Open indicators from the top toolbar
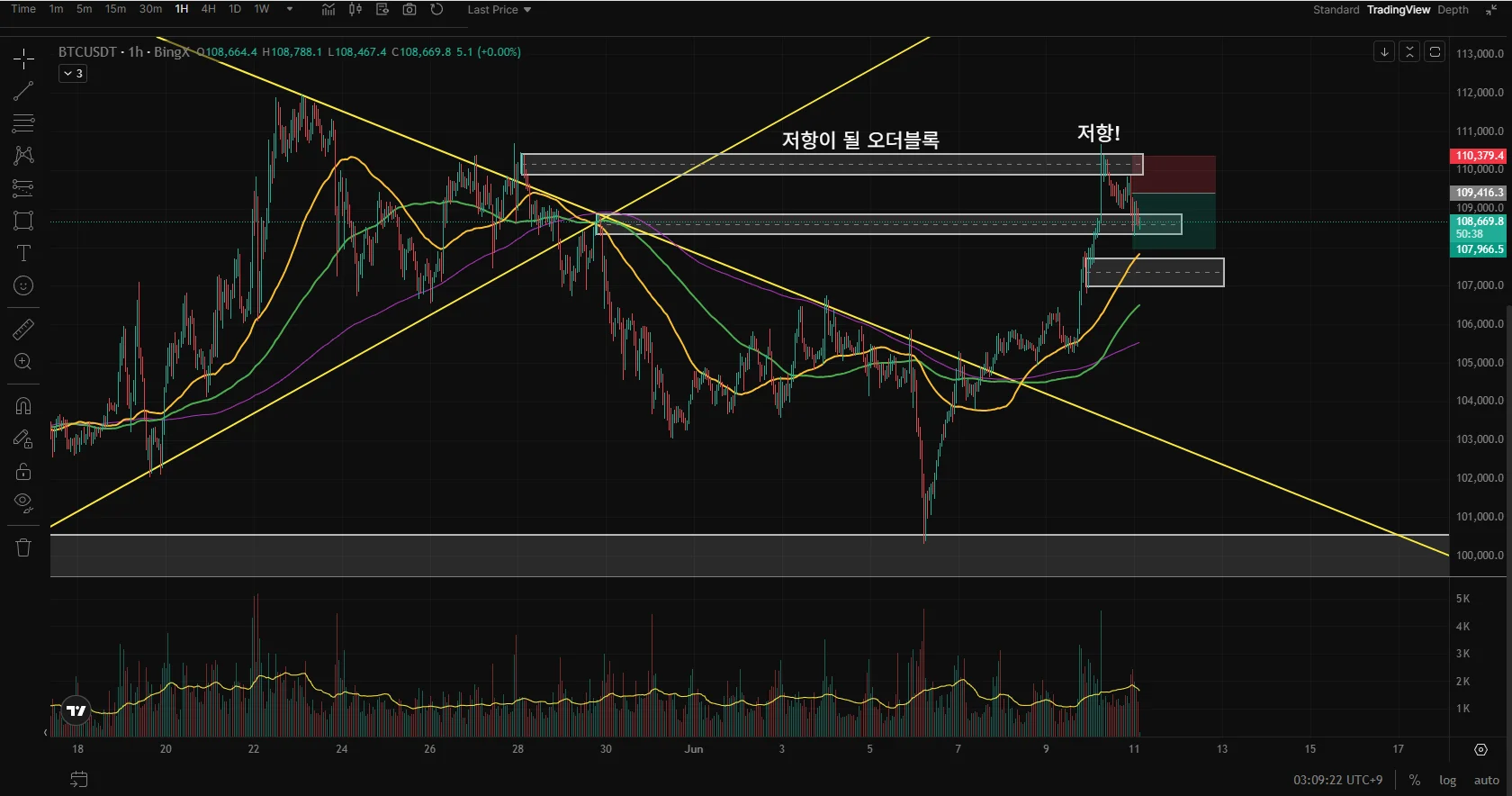The image size is (1512, 796). pos(328,9)
